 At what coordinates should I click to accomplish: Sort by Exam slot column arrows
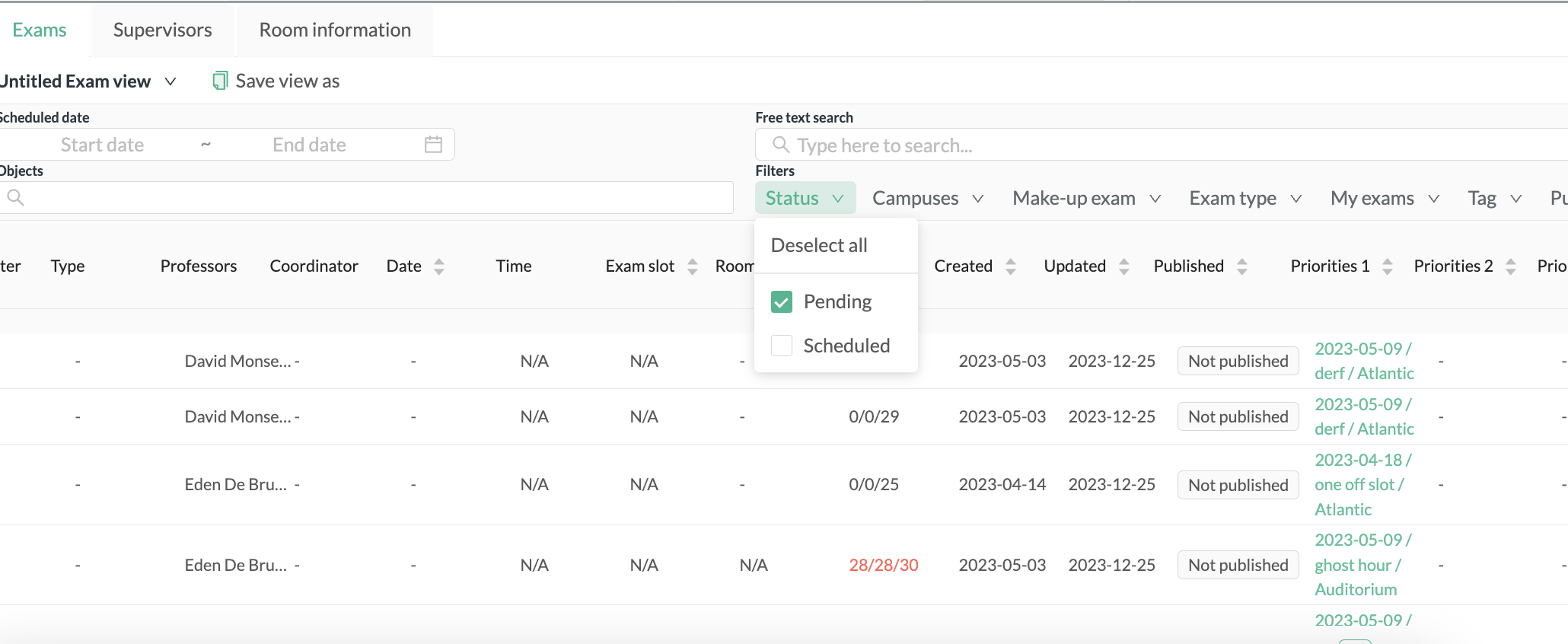point(692,266)
